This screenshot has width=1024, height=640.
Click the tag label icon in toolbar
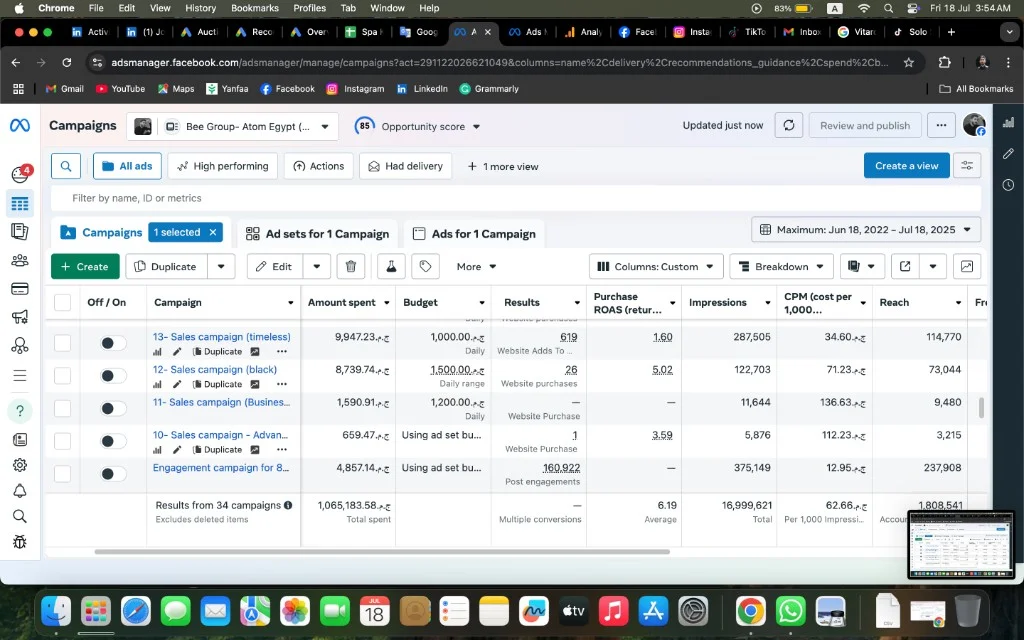tap(425, 266)
